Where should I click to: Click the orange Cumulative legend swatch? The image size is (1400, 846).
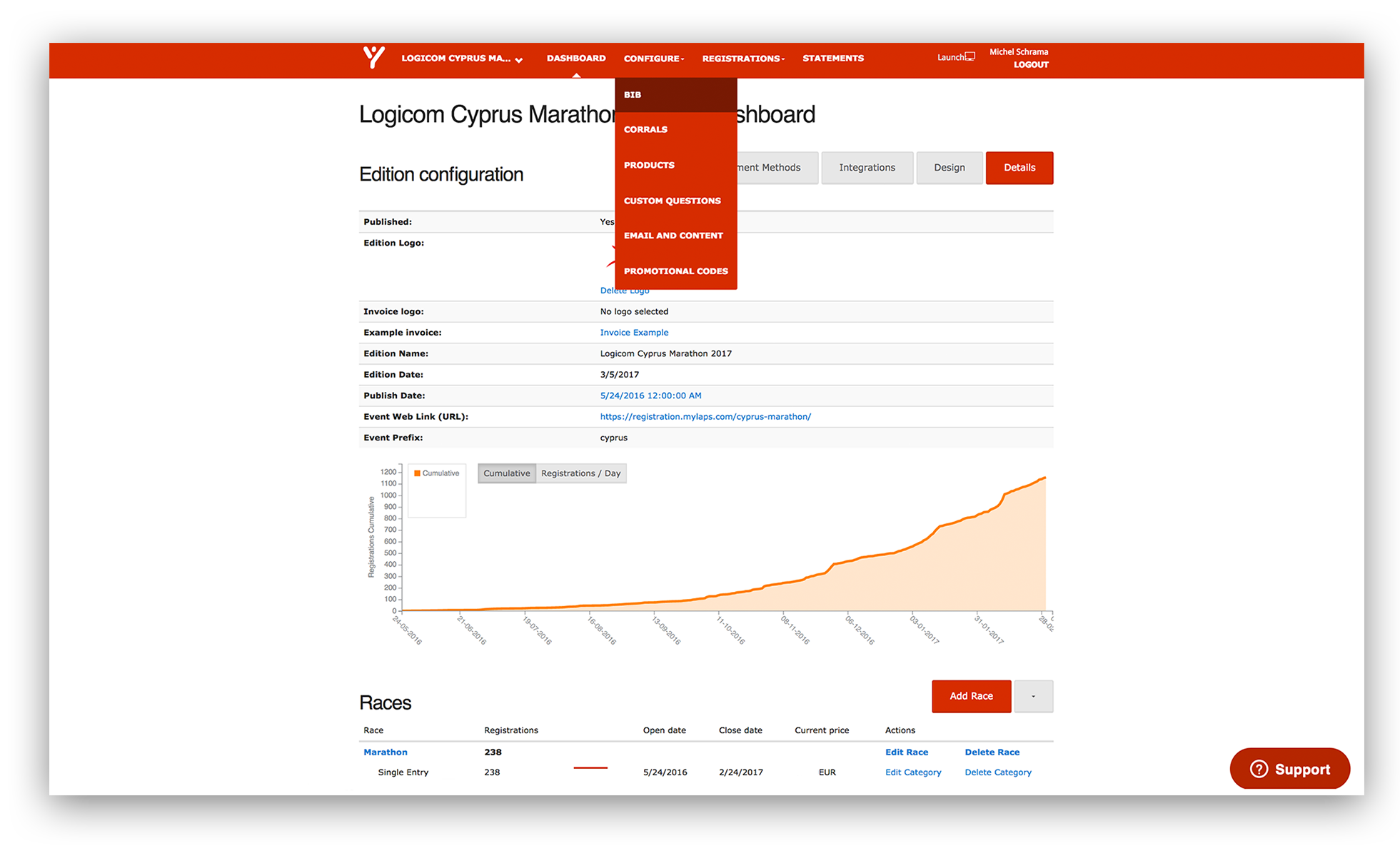[417, 473]
